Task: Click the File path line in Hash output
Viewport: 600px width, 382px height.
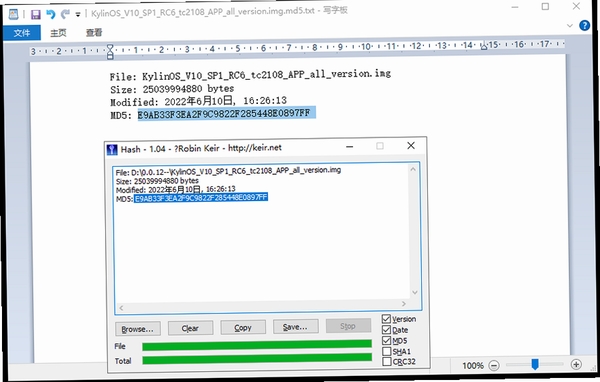Action: [x=228, y=171]
